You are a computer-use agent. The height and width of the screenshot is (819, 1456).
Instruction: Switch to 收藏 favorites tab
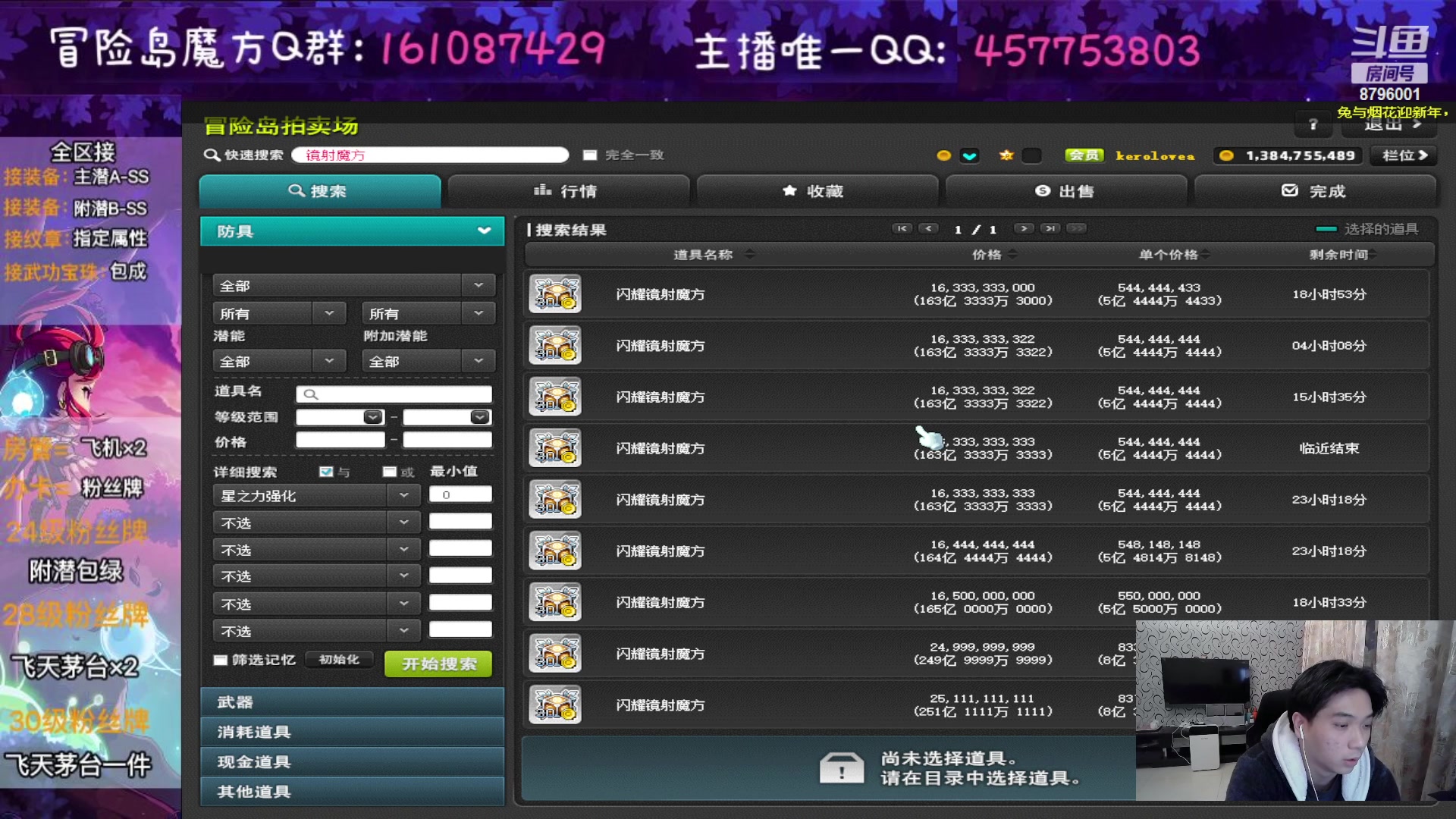click(817, 191)
